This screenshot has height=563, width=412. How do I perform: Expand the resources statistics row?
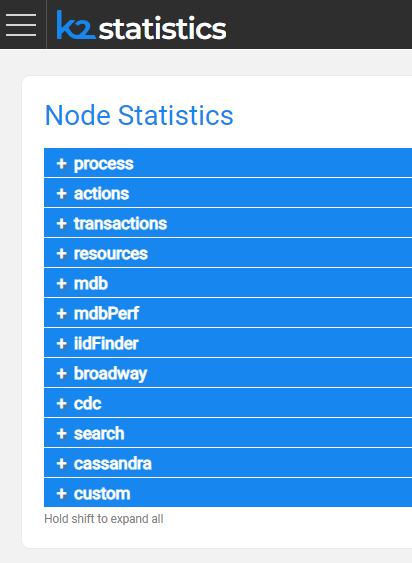point(228,253)
